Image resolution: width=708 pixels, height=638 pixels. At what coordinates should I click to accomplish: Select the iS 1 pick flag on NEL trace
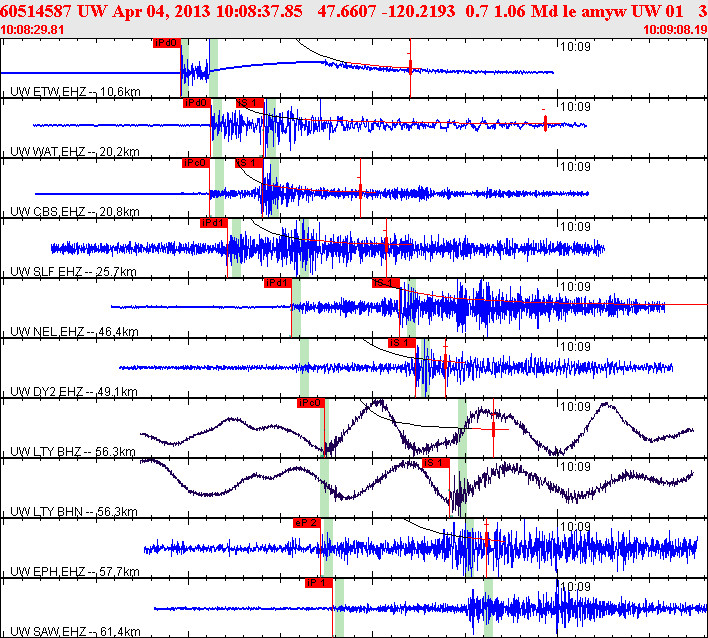click(386, 284)
